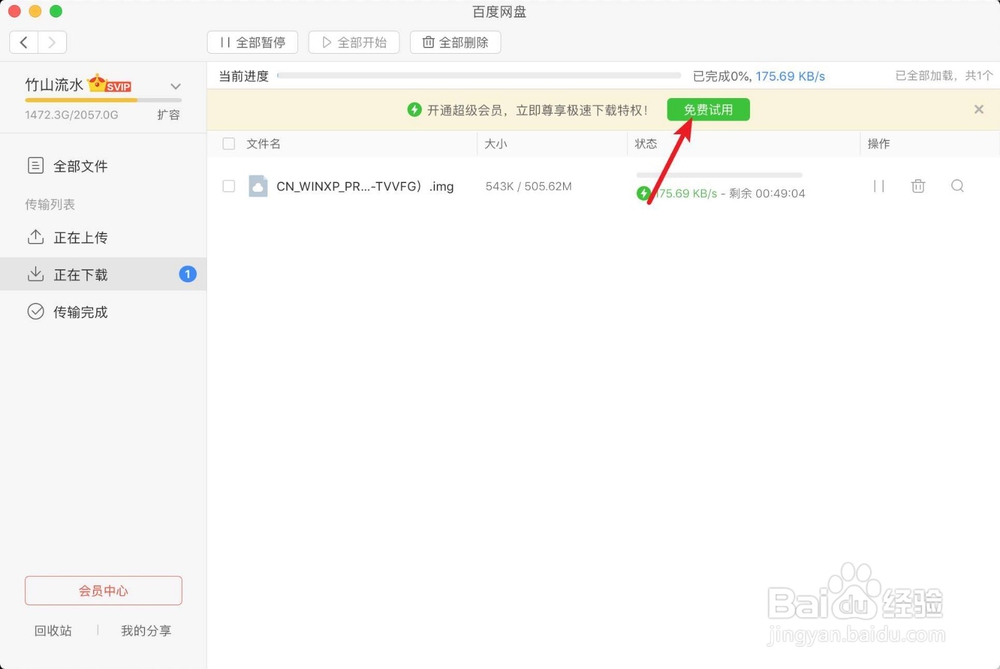1000x669 pixels.
Task: Pause all downloads with 全部暂停
Action: tap(253, 43)
